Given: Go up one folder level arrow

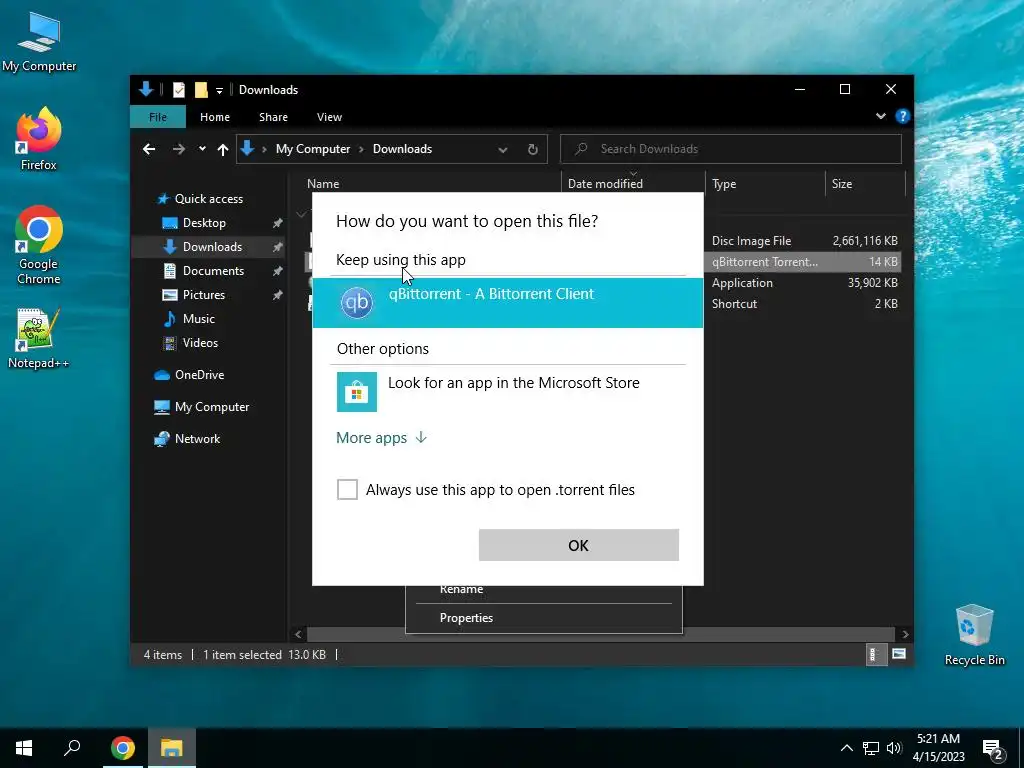Looking at the screenshot, I should point(223,150).
